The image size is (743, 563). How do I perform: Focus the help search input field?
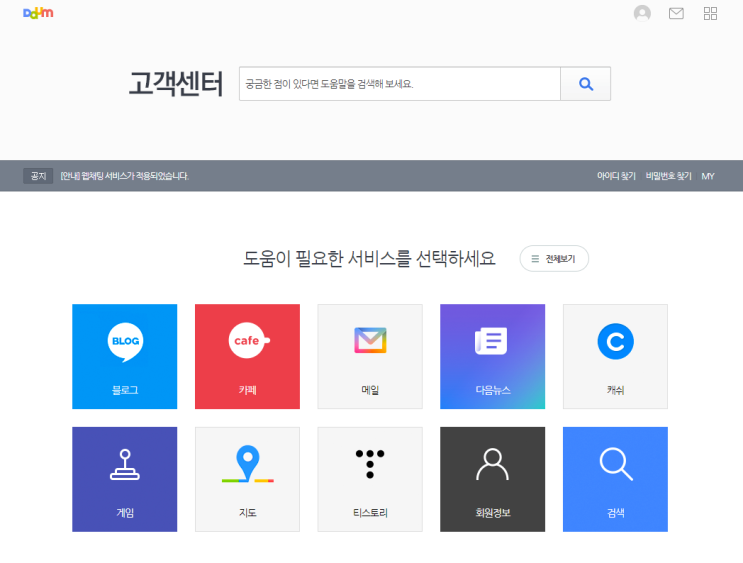(400, 84)
